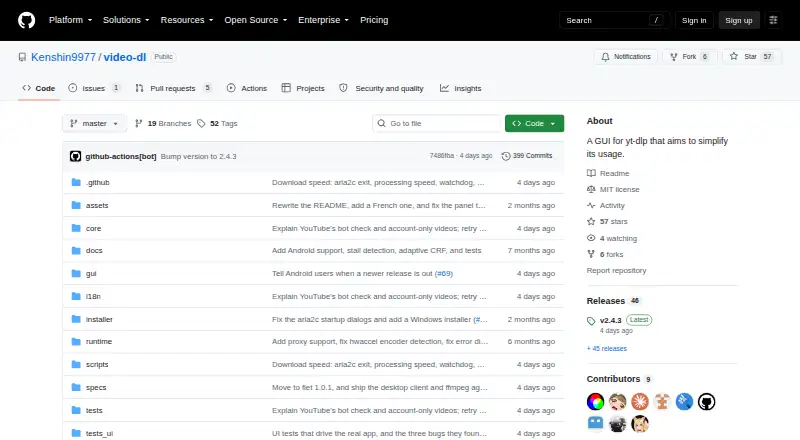Click the assets folder icon
The width and height of the screenshot is (800, 440).
click(x=76, y=205)
